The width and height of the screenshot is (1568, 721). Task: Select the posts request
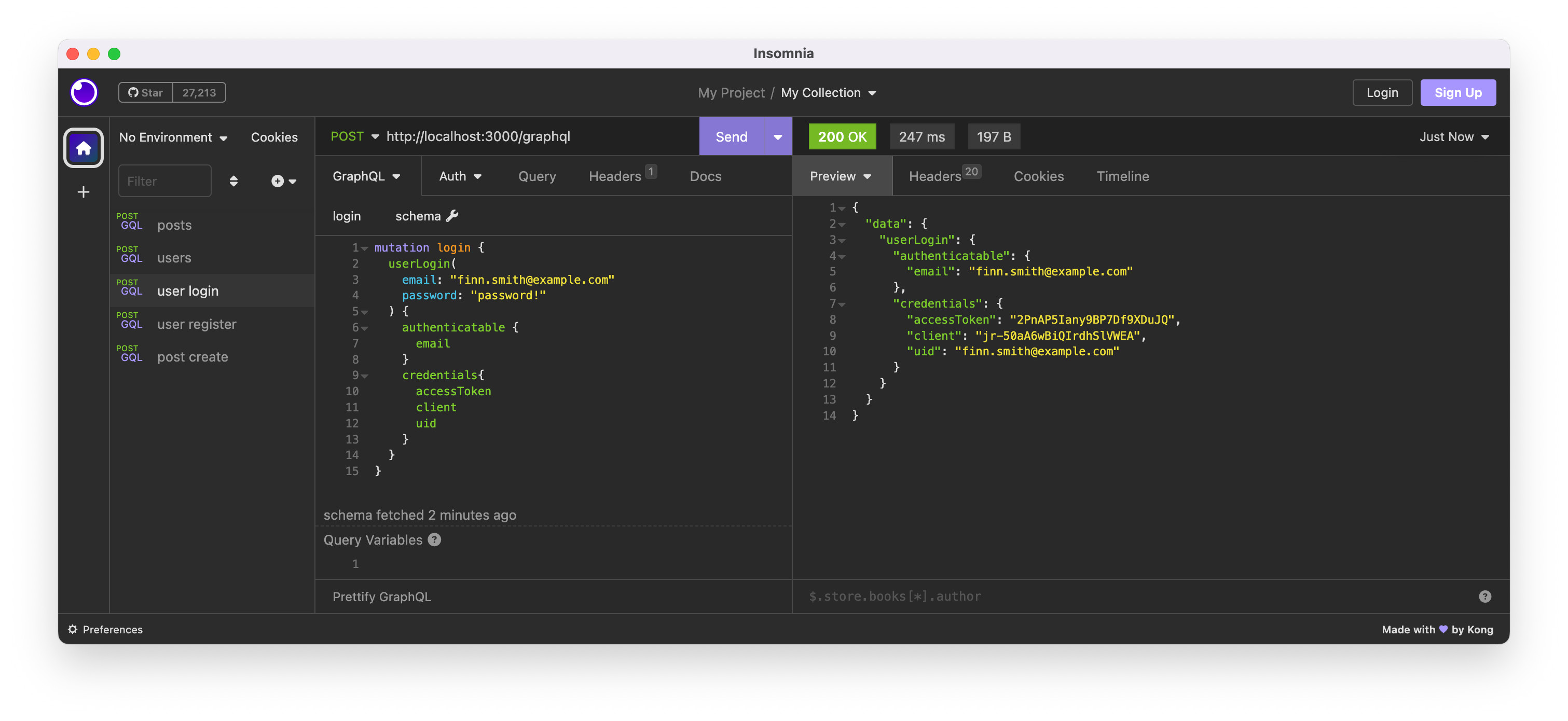(x=212, y=225)
